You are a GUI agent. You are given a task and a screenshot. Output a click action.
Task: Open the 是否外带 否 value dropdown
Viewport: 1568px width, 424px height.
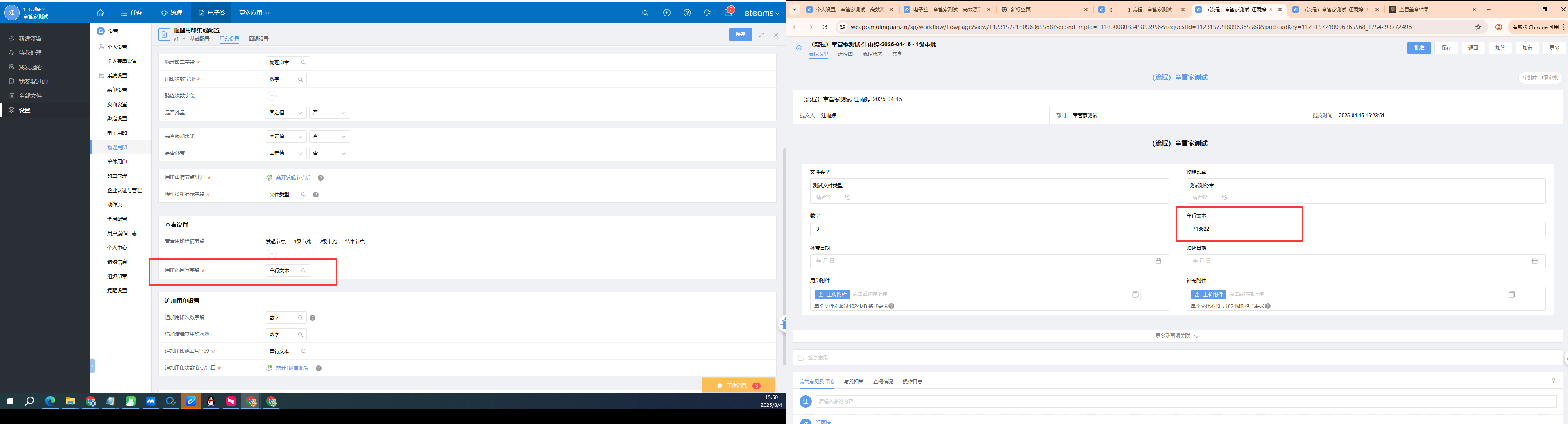329,154
